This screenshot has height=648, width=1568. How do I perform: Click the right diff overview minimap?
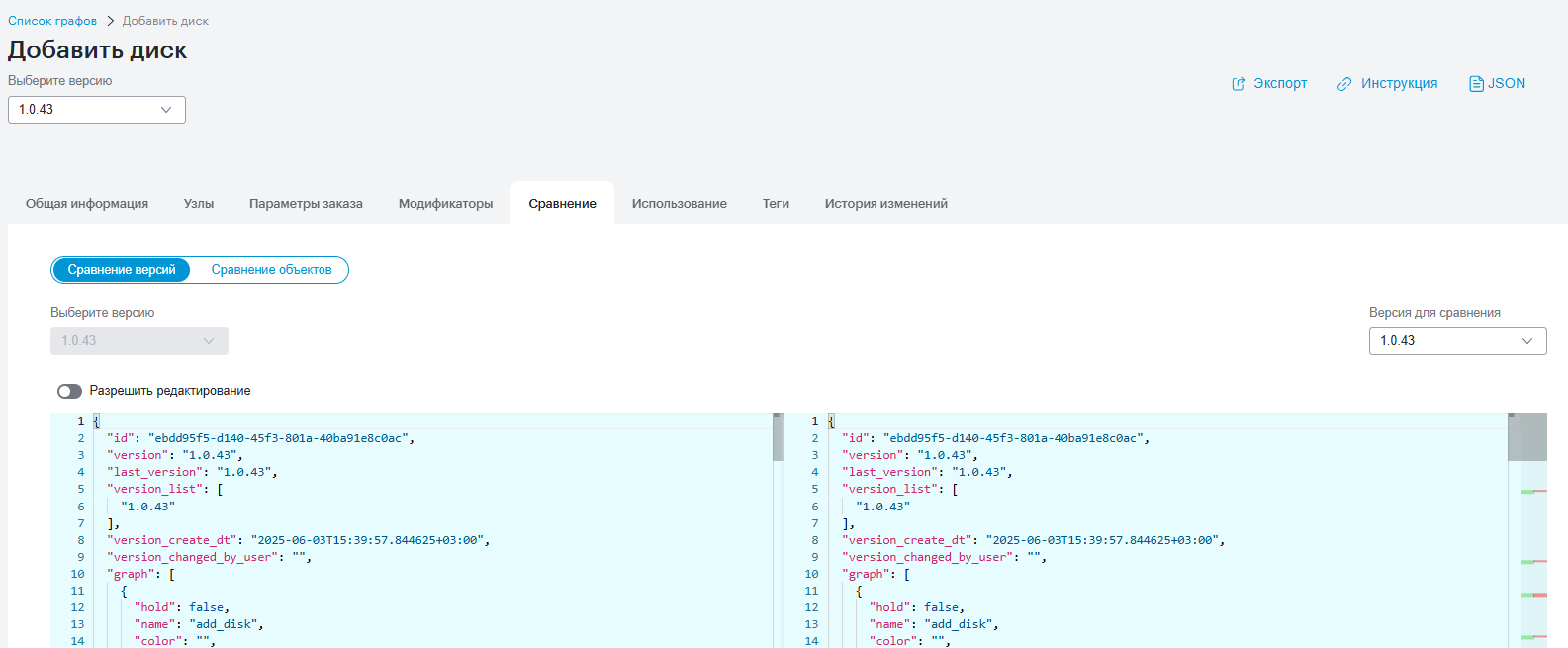click(1533, 530)
